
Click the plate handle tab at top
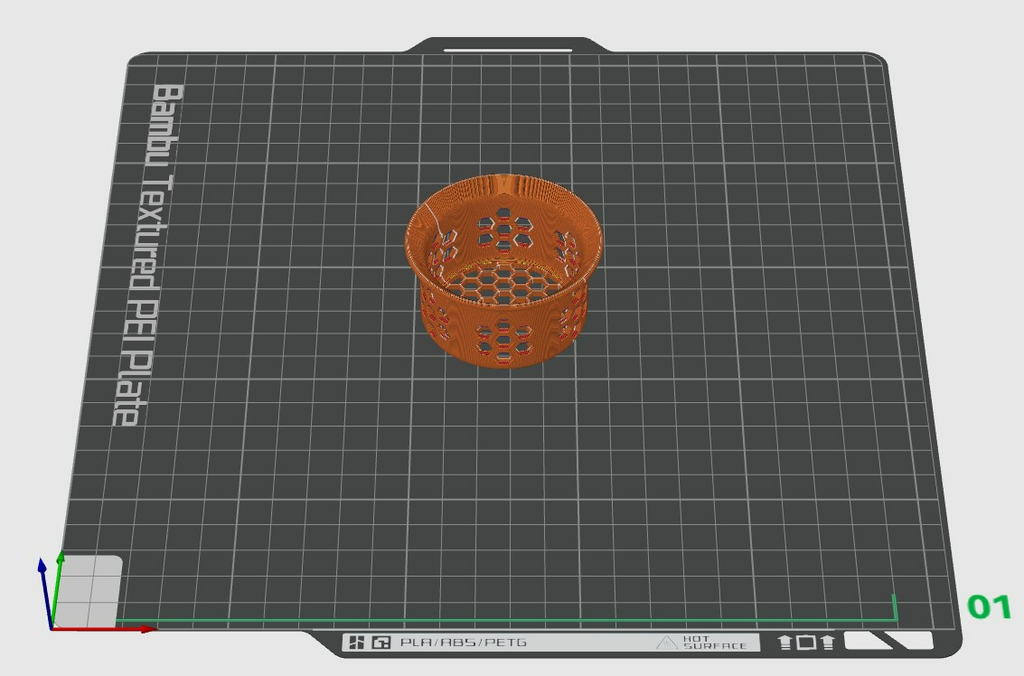click(507, 45)
